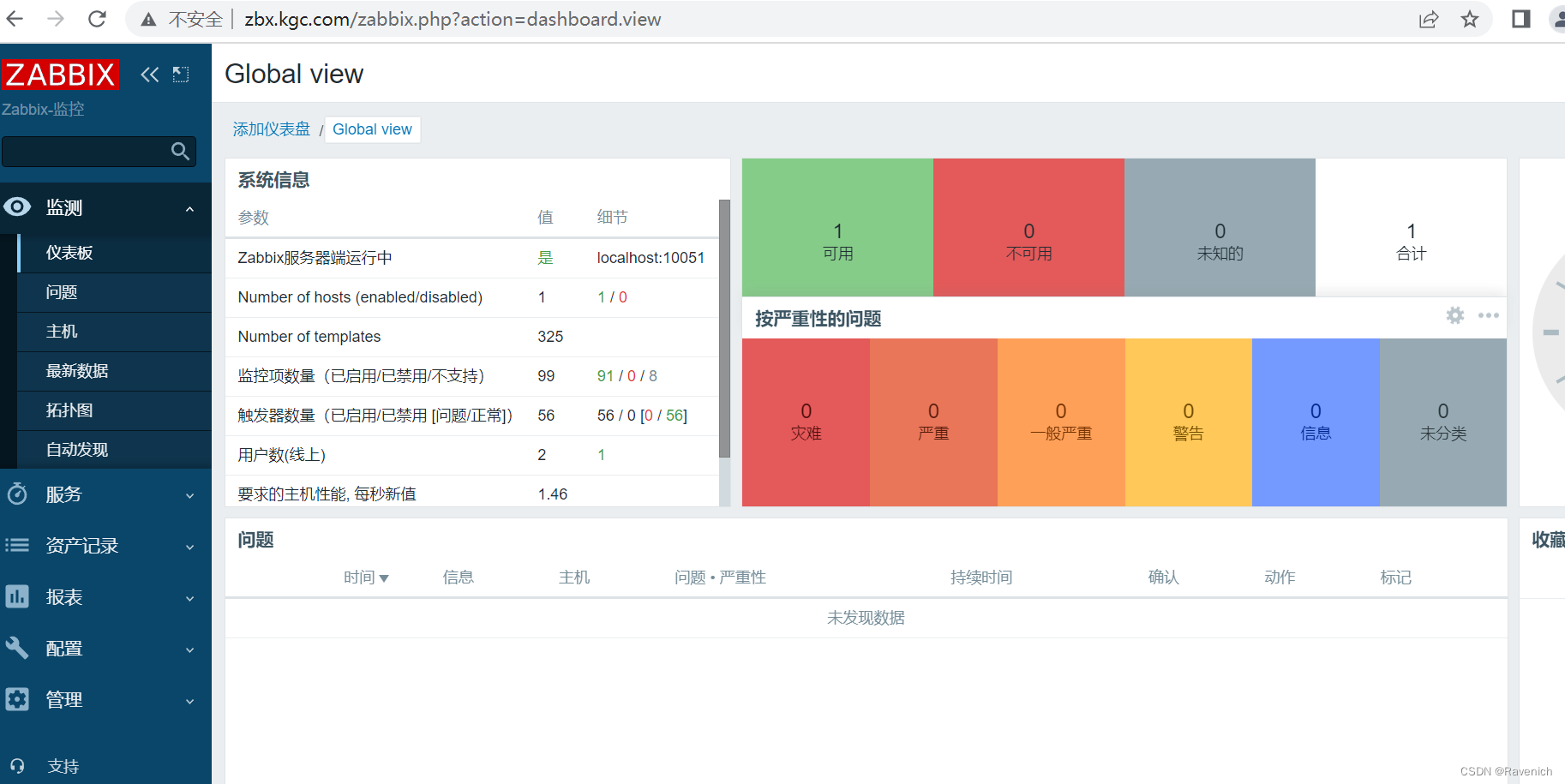
Task: Collapse the 监测 menu section
Action: 189,208
